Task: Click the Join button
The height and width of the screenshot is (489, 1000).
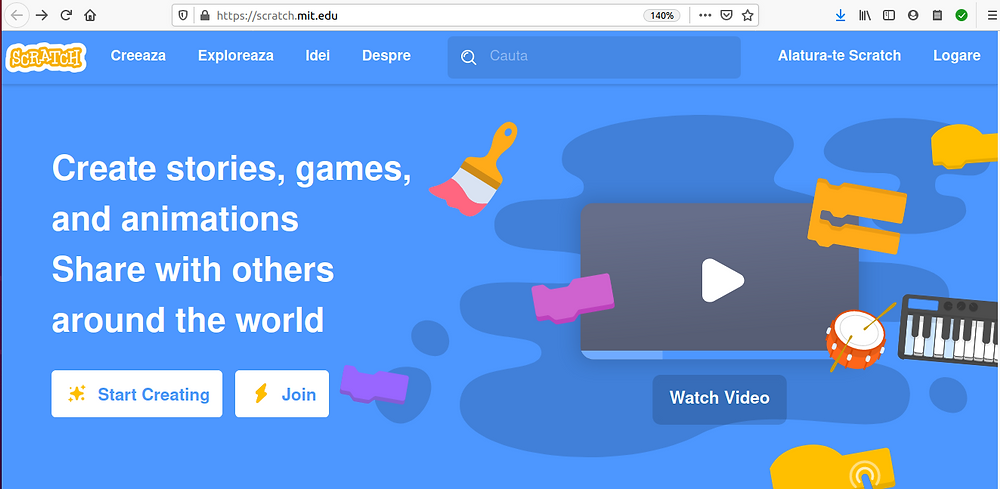Action: [x=282, y=394]
